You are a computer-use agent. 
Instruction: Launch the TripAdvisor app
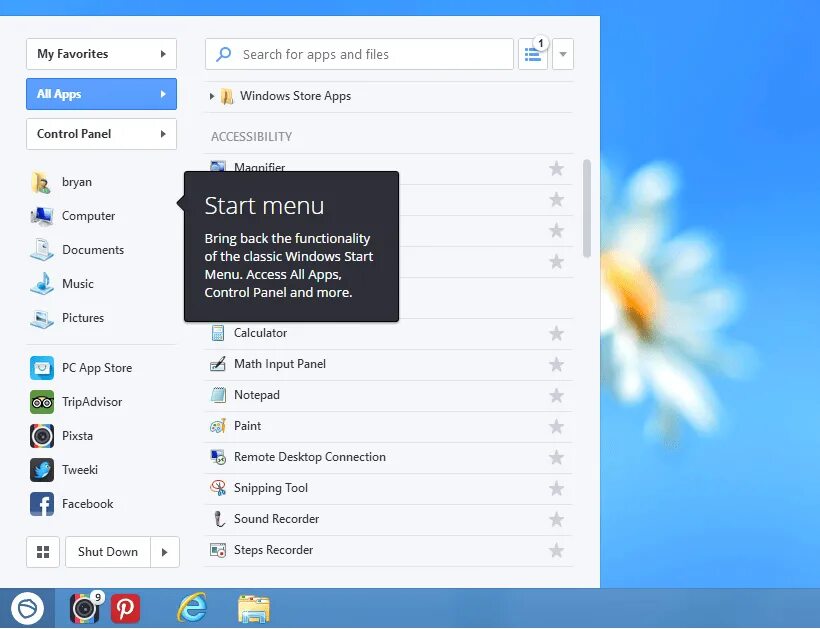pos(76,402)
